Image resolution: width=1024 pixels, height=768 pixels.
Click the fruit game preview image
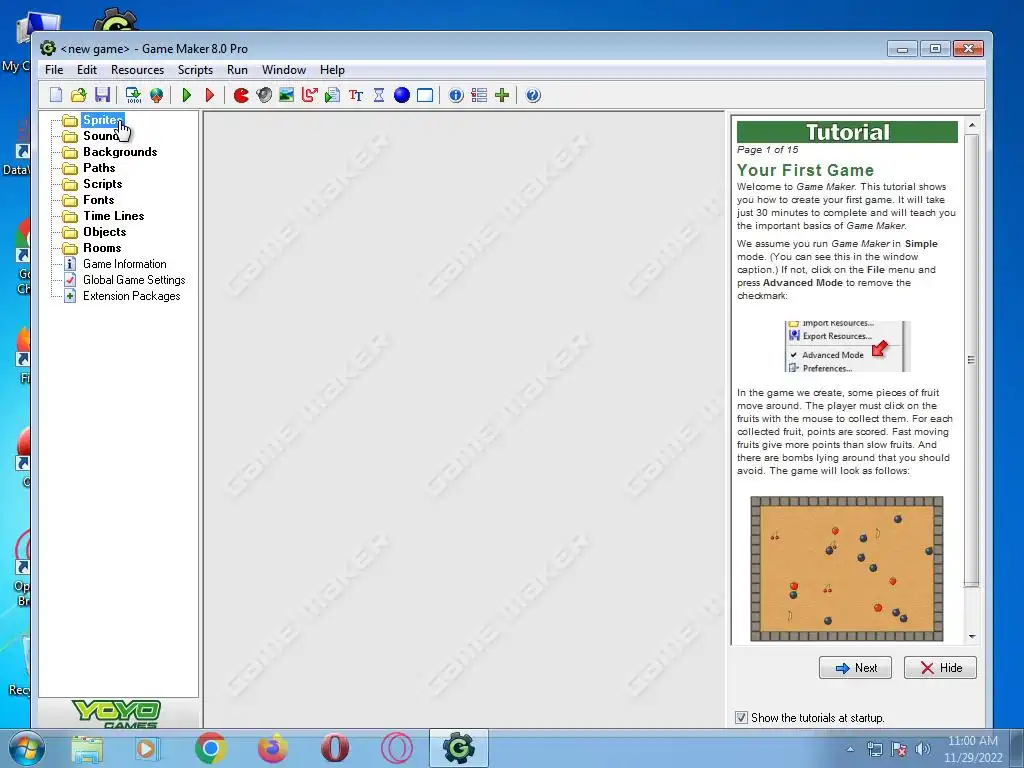click(846, 569)
